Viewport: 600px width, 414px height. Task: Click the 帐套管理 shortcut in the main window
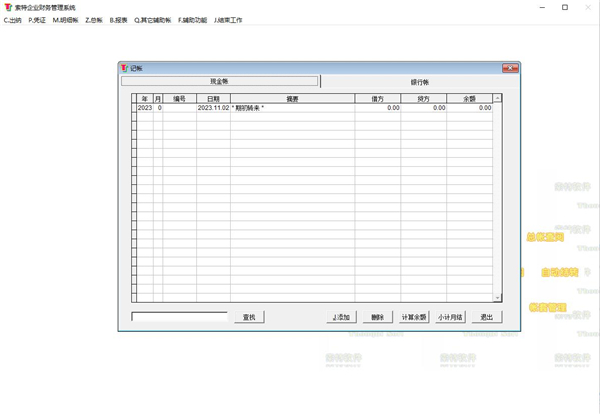click(548, 307)
